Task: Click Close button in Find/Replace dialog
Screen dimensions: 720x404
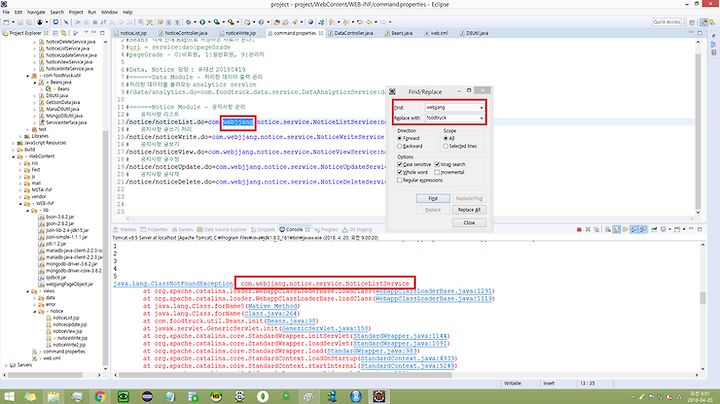Action: click(469, 223)
